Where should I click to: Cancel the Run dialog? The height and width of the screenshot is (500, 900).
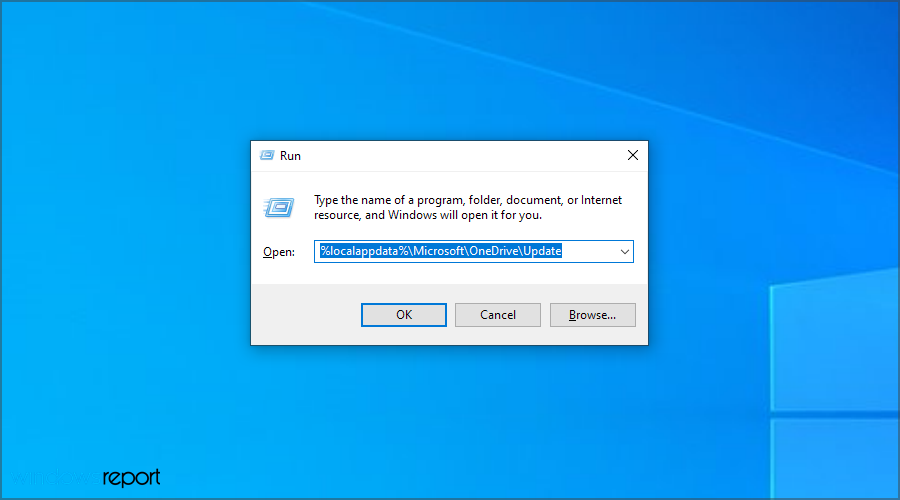498,315
